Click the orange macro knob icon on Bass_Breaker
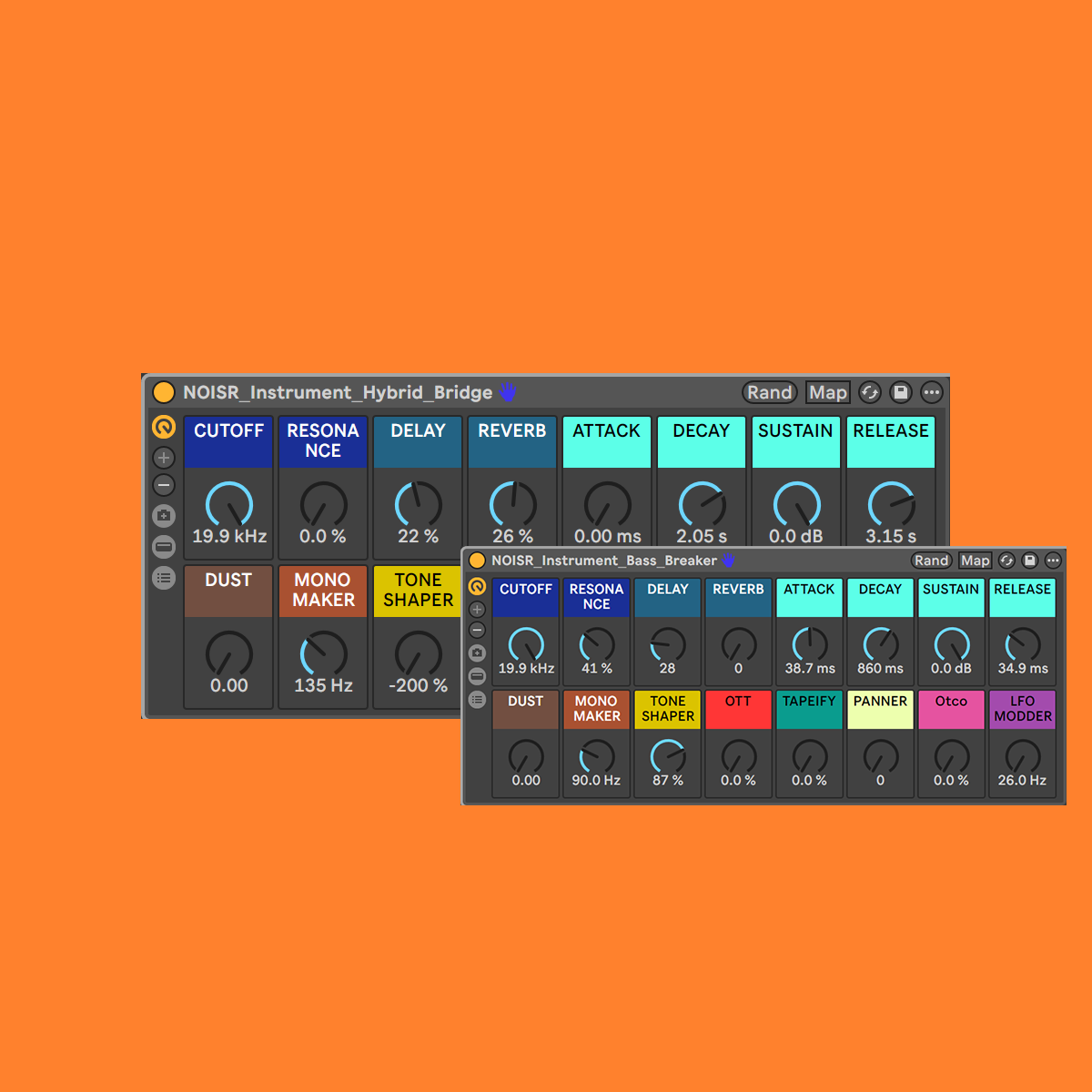The image size is (1092, 1092). [x=477, y=586]
